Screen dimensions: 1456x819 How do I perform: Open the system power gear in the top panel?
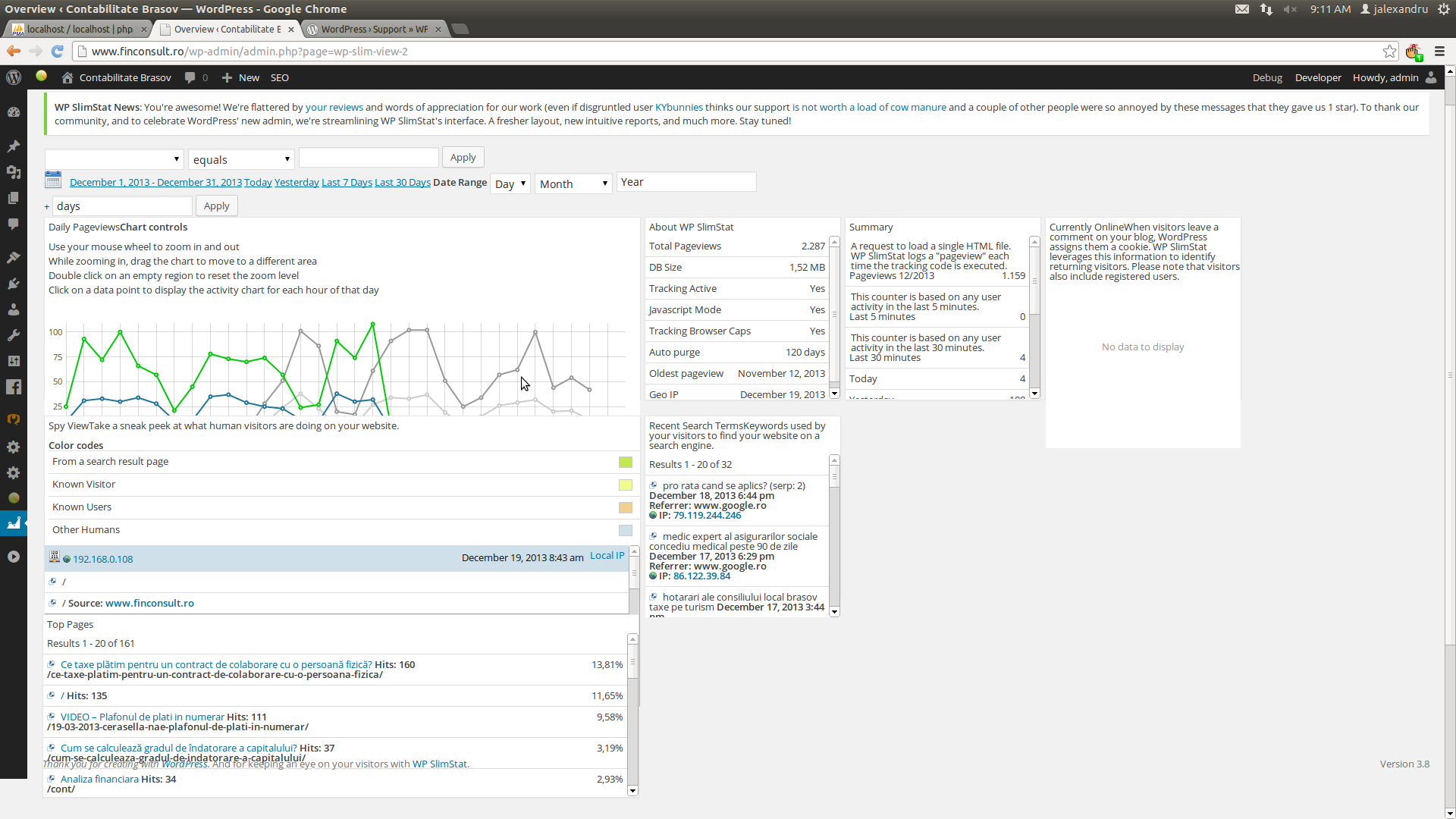point(1444,9)
